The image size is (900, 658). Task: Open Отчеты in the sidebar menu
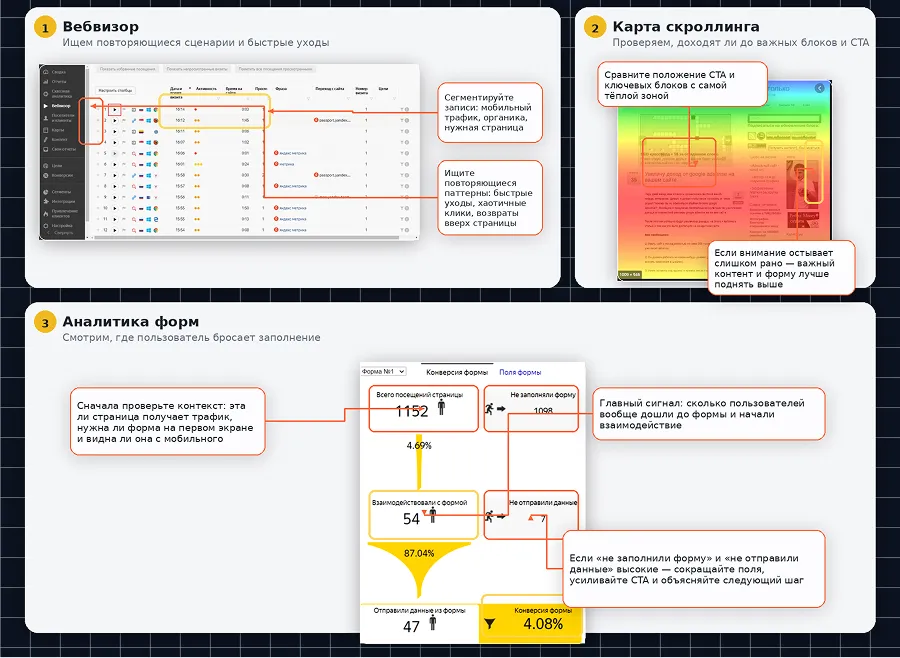tap(58, 81)
